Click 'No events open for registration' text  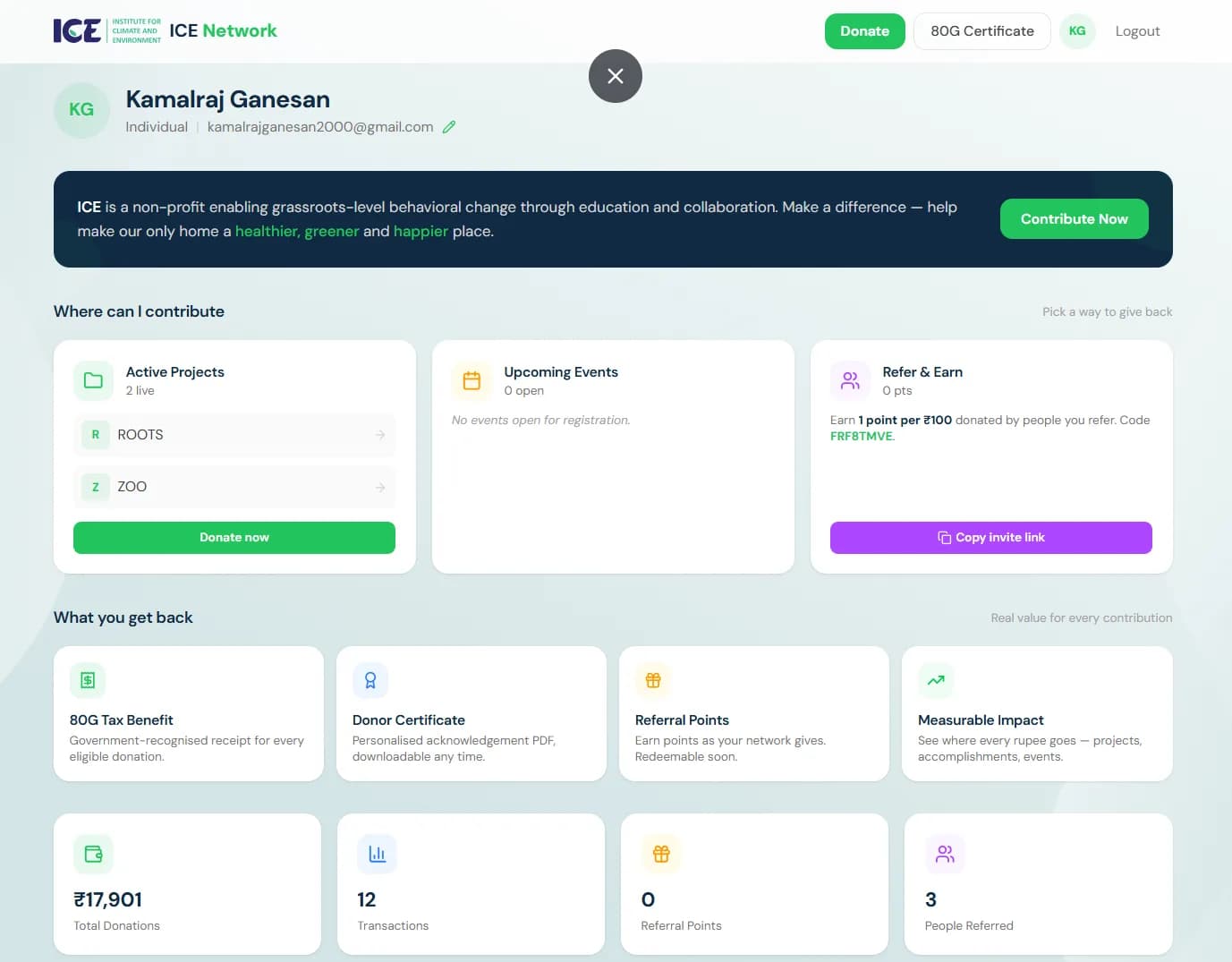[x=541, y=421]
